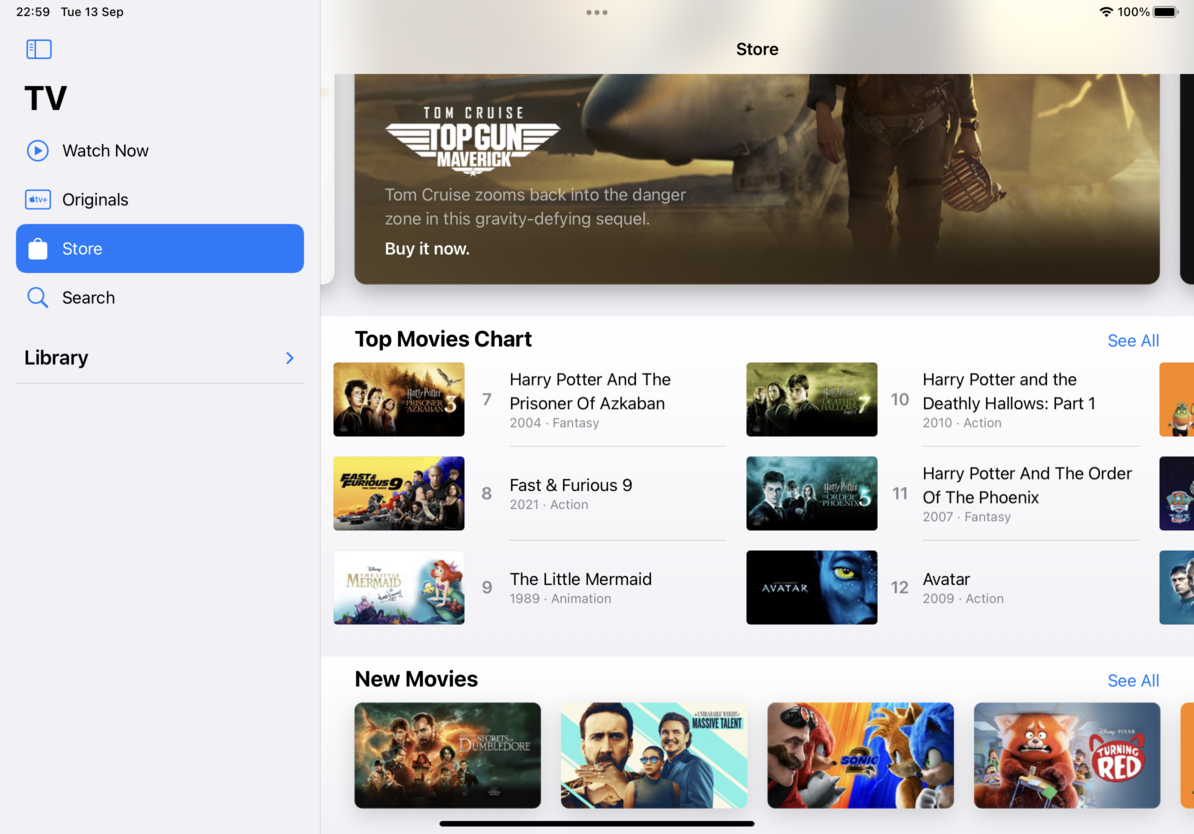
Task: Open the Search sidebar label
Action: (88, 298)
